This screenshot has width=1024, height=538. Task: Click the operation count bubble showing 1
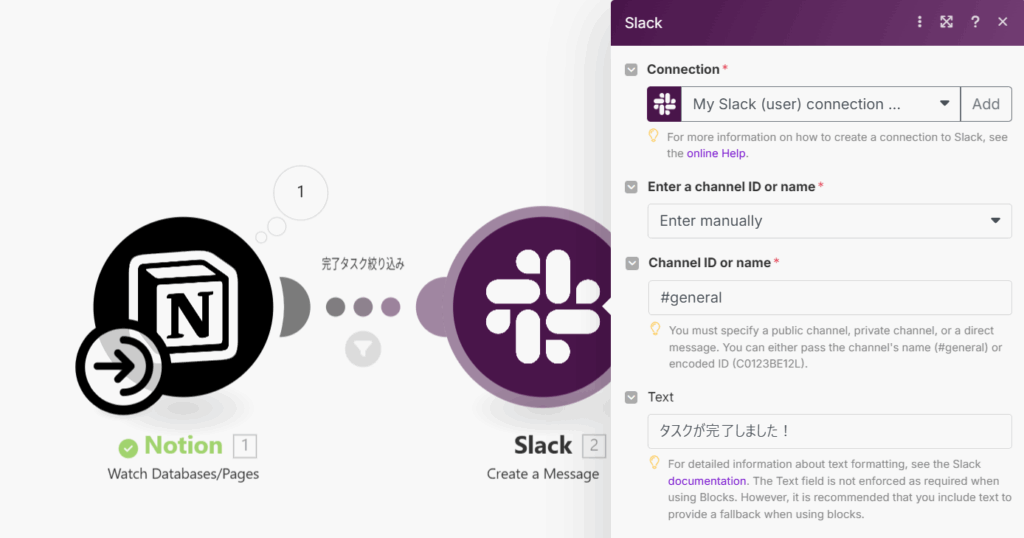[300, 192]
